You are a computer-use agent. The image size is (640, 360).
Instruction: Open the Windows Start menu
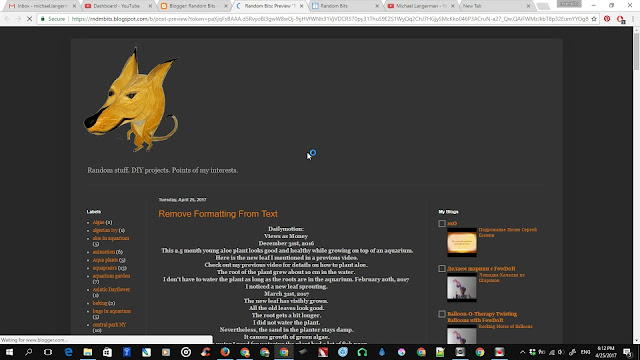[9, 352]
